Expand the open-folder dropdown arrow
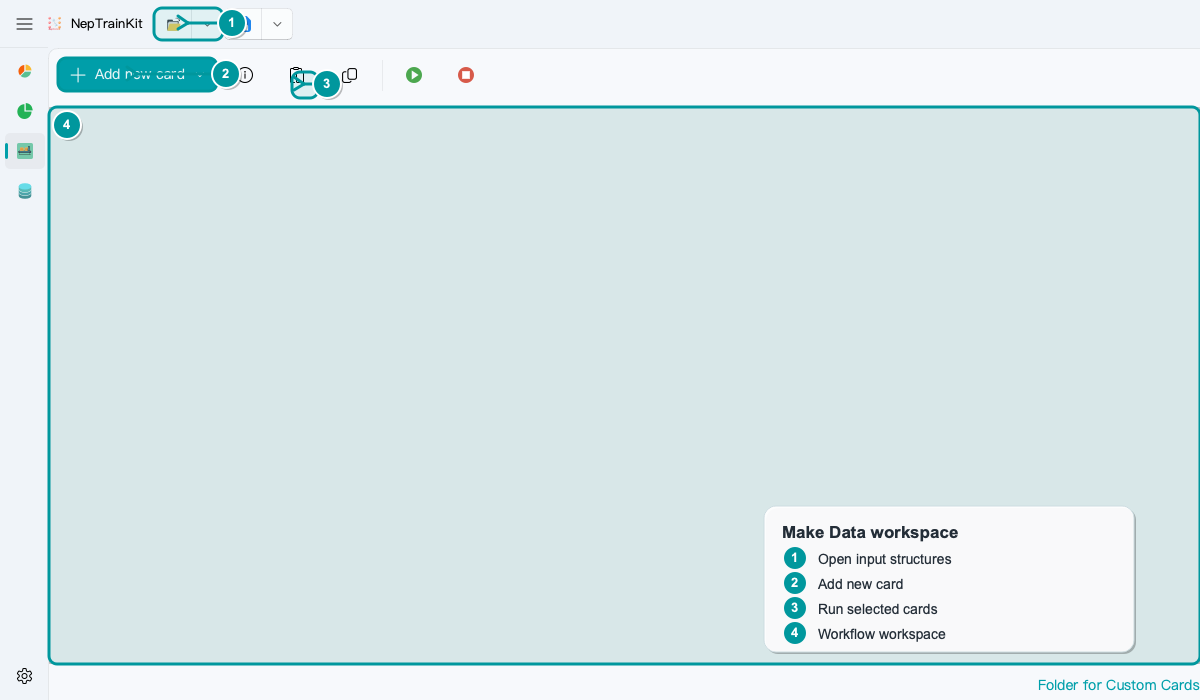 [207, 24]
